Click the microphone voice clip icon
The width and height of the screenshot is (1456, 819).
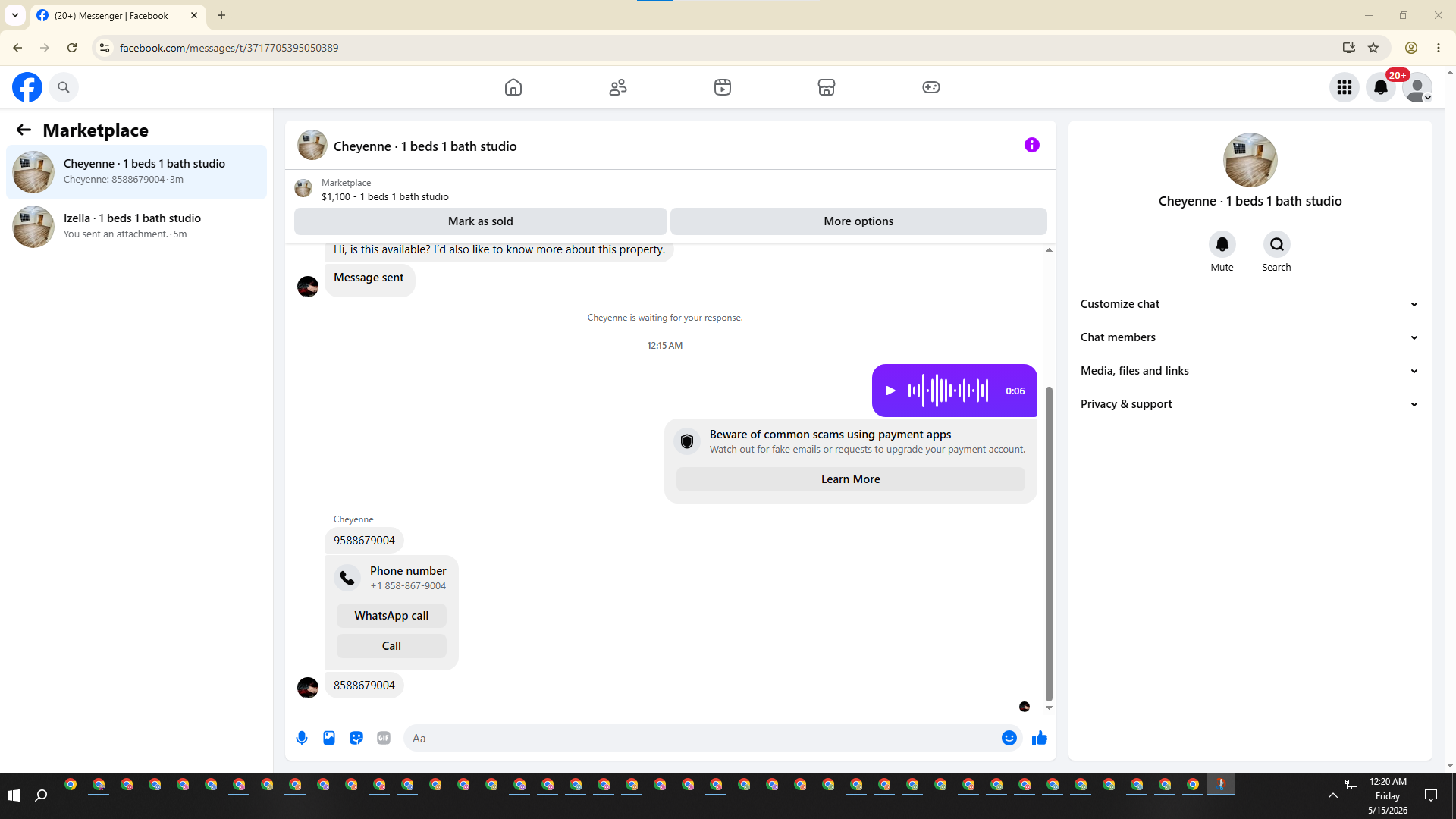[302, 738]
